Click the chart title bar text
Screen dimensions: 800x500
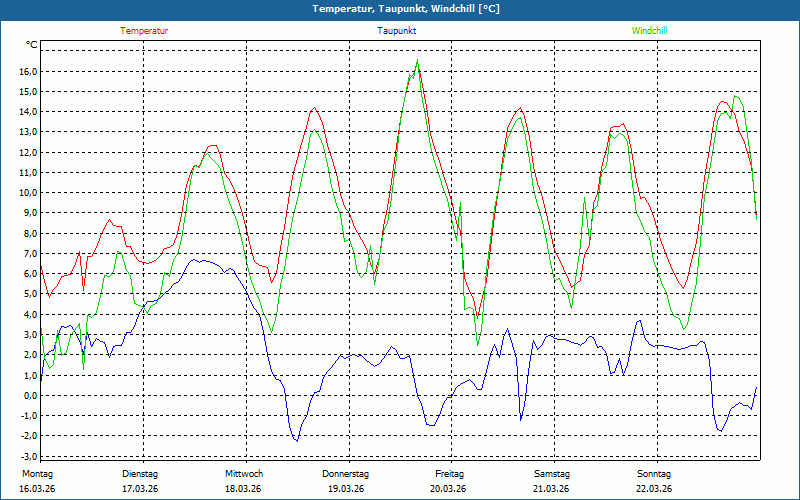[400, 9]
